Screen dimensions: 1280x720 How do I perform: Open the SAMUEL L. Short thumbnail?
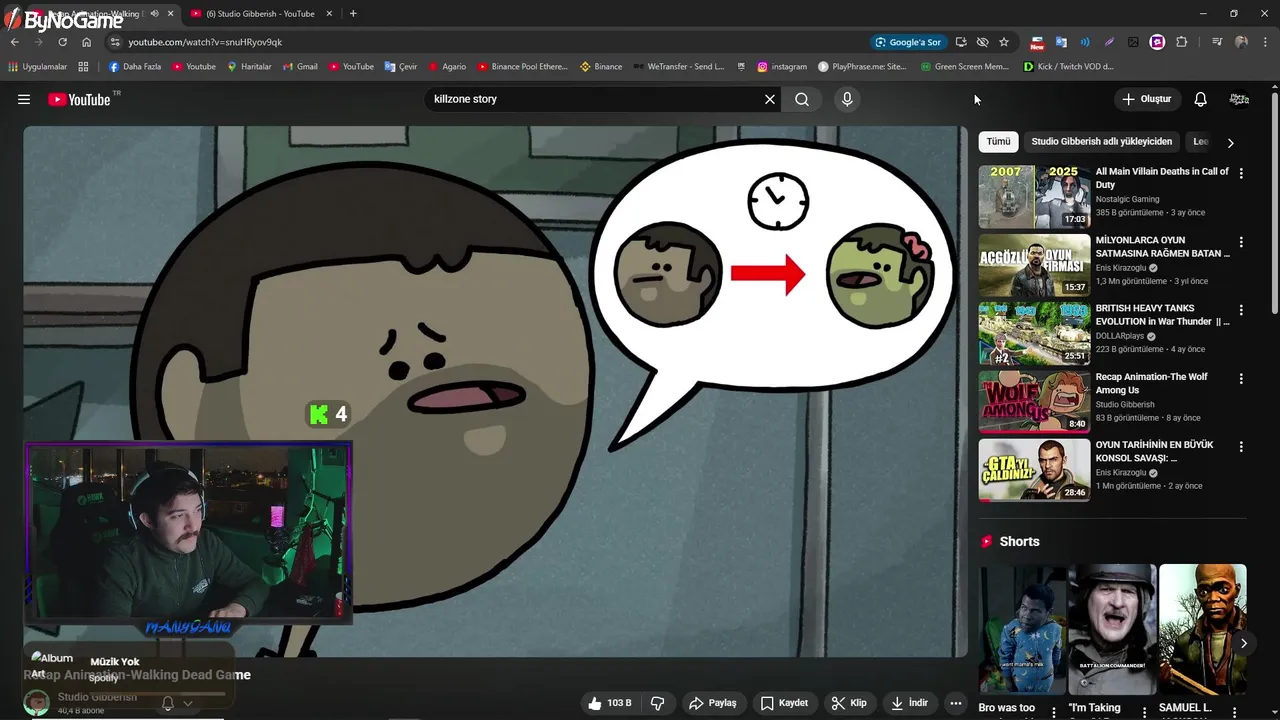1203,629
